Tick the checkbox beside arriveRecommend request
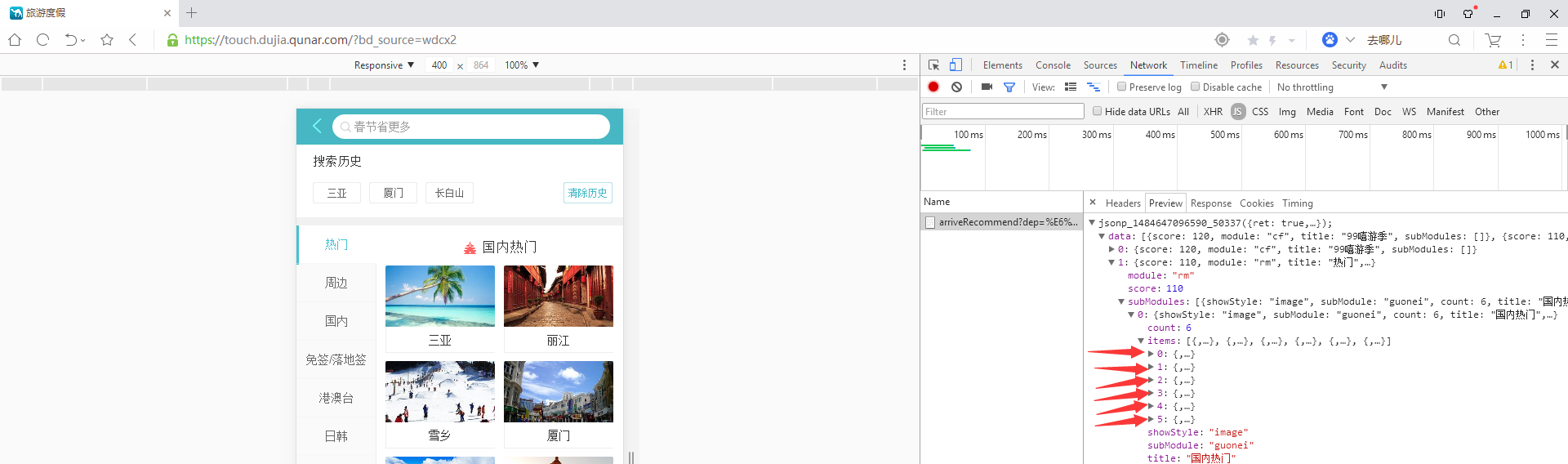 [x=929, y=222]
